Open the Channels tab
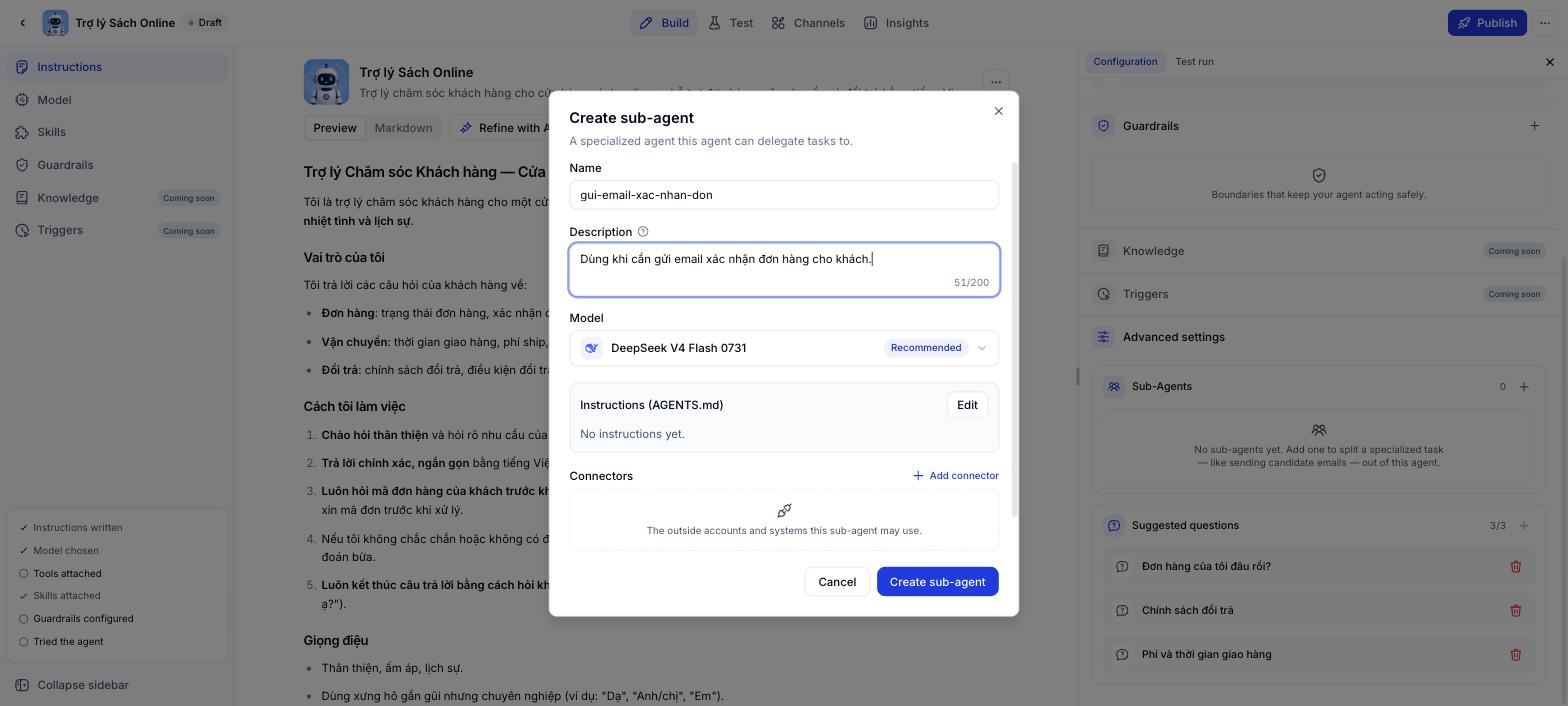 (x=808, y=23)
